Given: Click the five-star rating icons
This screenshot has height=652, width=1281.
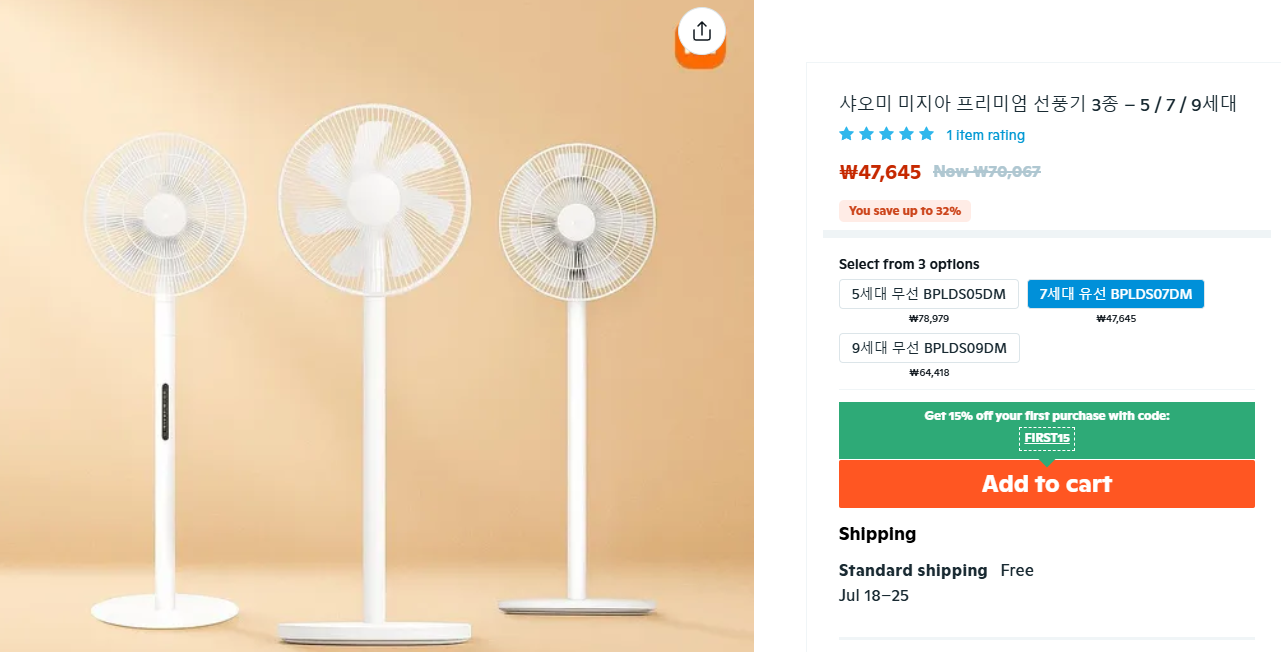Looking at the screenshot, I should [x=886, y=134].
